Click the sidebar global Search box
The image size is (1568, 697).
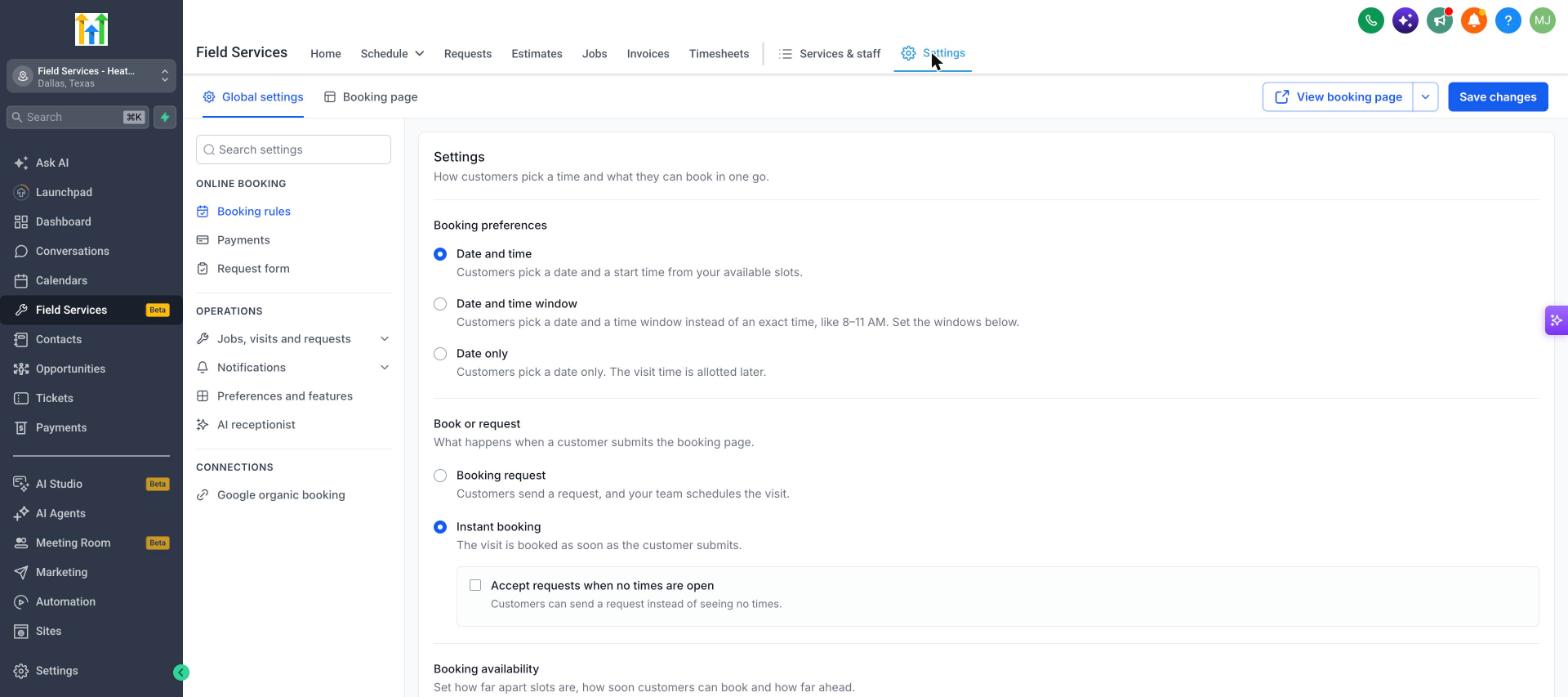(x=77, y=117)
